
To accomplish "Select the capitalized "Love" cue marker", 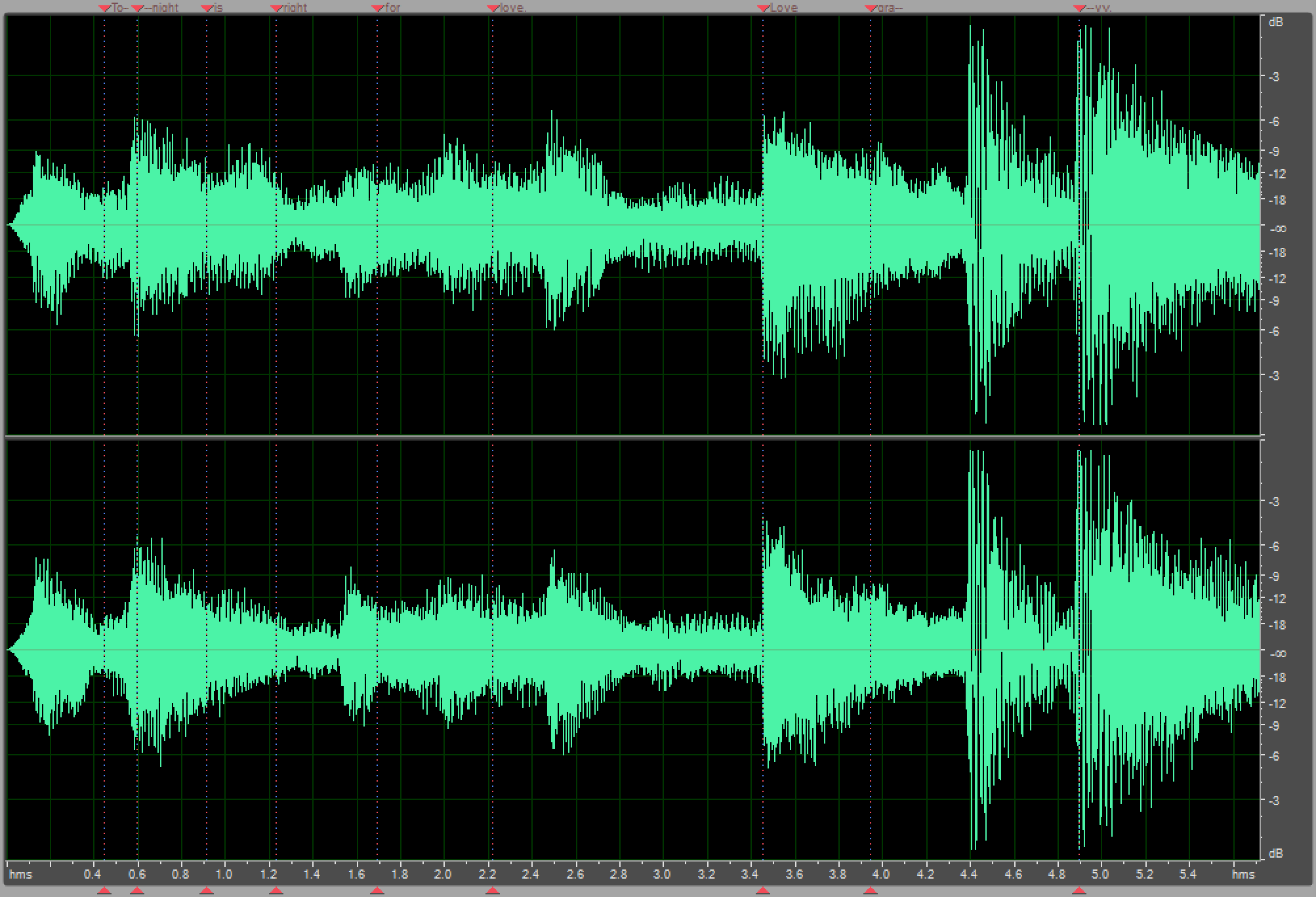I will [x=763, y=8].
